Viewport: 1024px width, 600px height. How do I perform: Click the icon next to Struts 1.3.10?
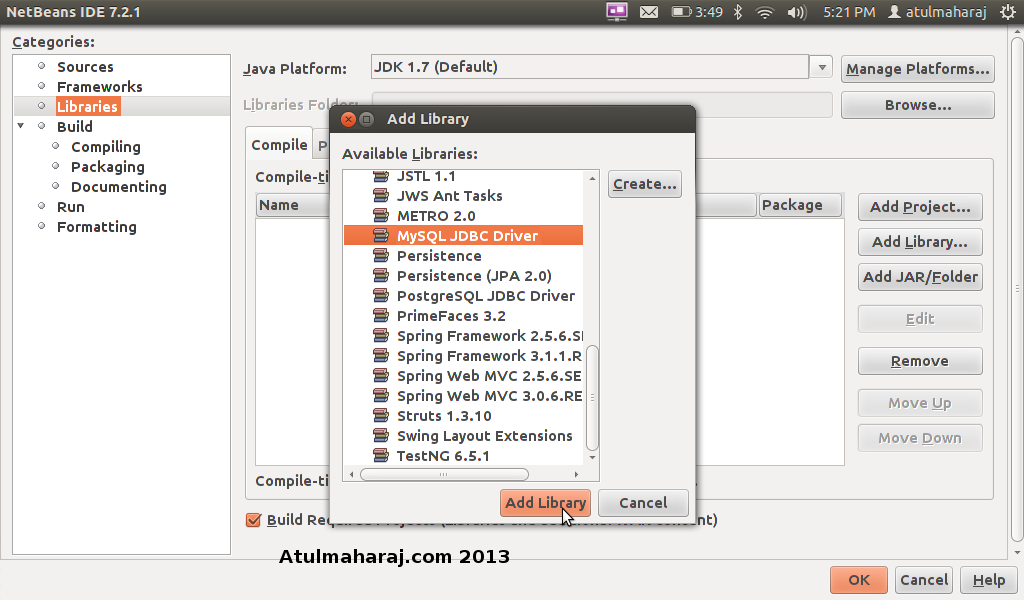(x=381, y=416)
